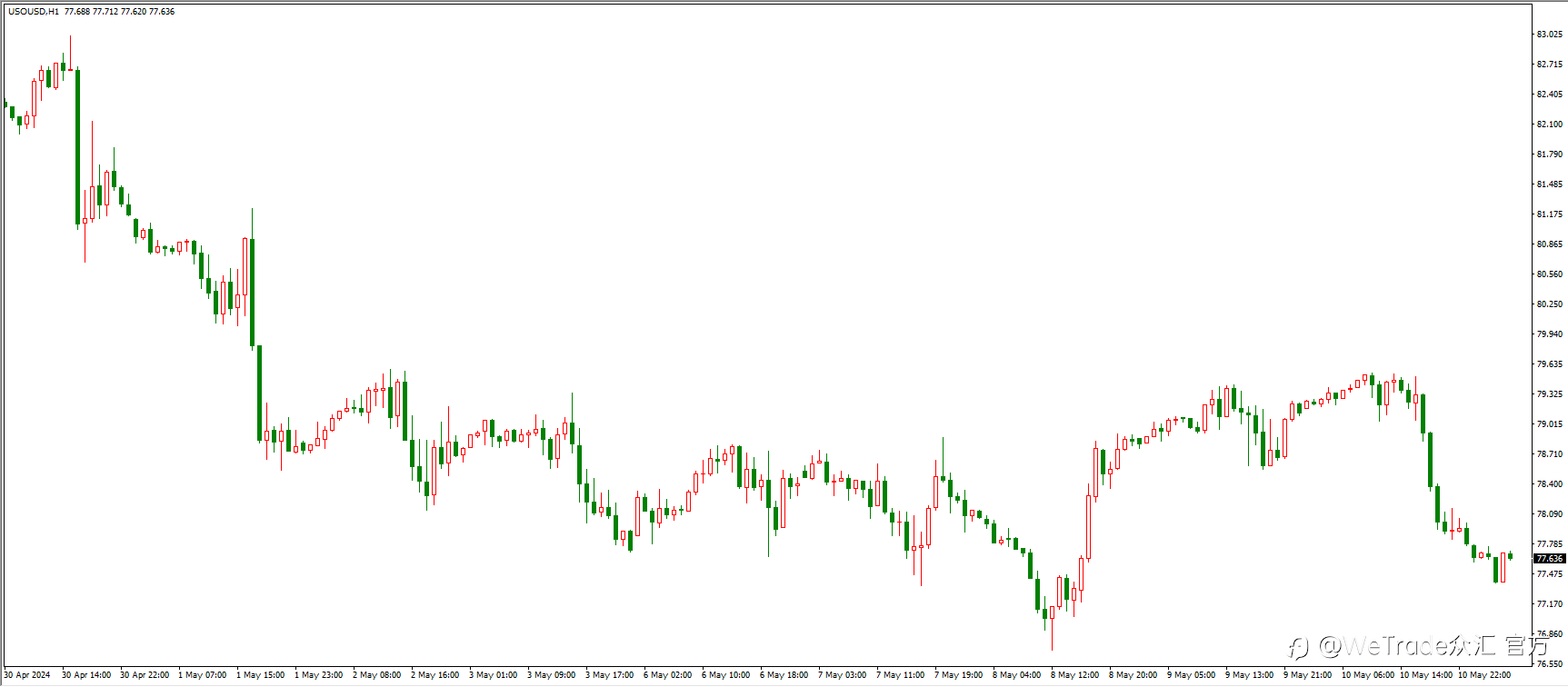Image resolution: width=1568 pixels, height=687 pixels.
Task: Click the 82.100 price axis label
Action: [1550, 124]
